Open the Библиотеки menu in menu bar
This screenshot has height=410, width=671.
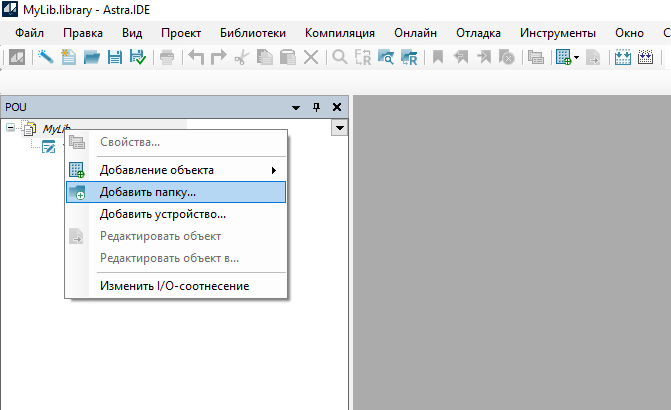pos(252,32)
